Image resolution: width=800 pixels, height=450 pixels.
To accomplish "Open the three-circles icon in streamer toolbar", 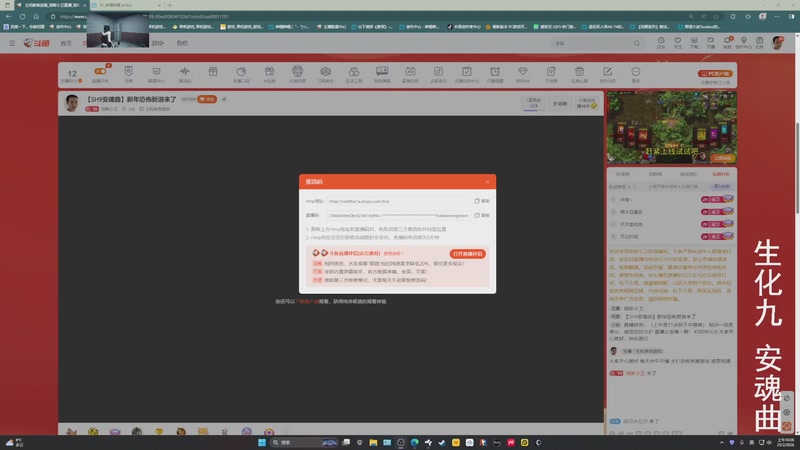I will [354, 71].
